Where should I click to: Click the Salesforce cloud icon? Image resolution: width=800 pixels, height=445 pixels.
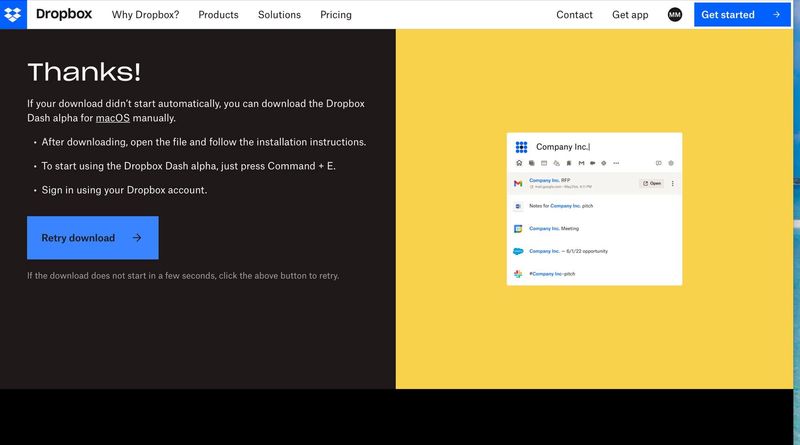point(518,251)
